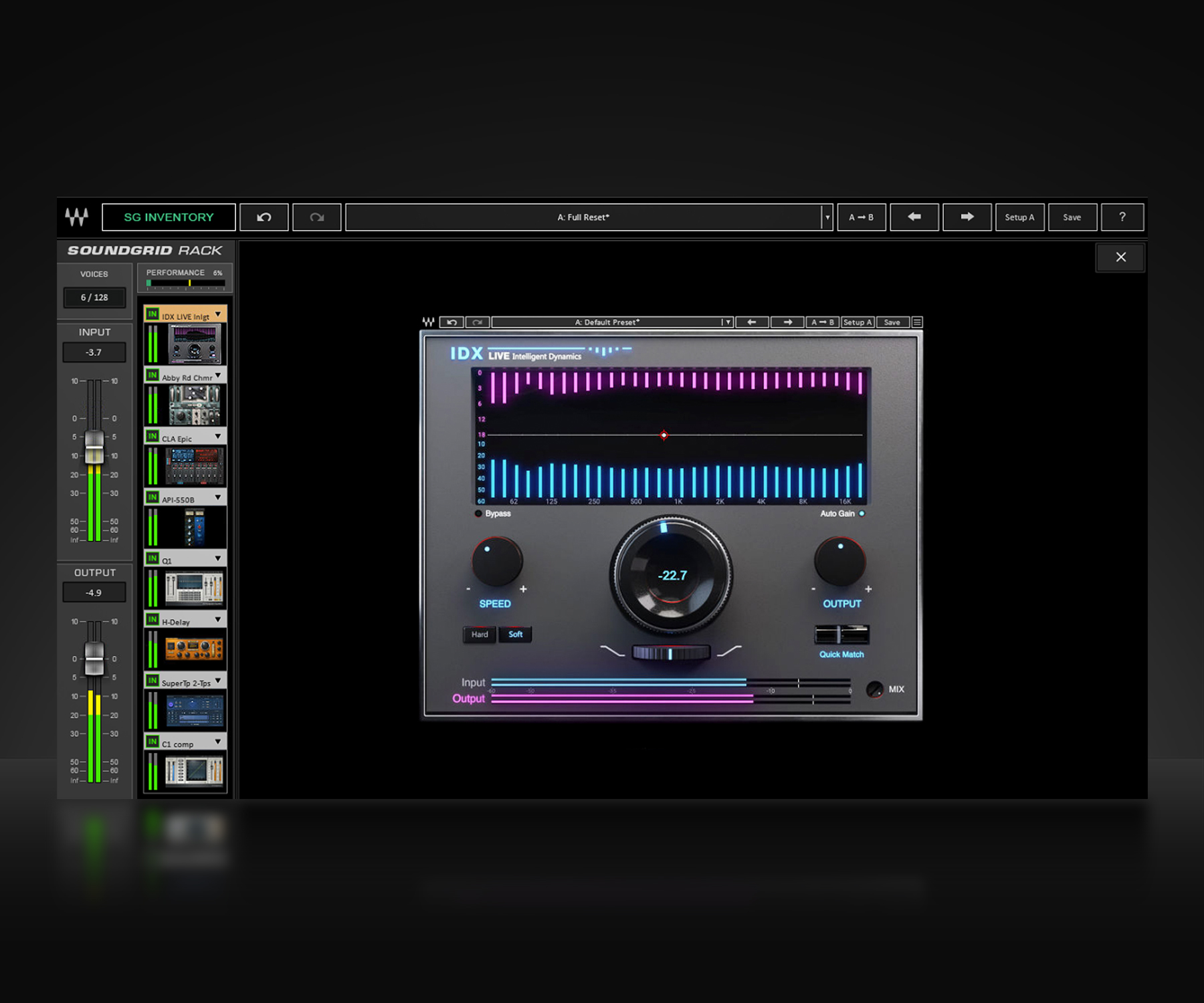Enable Bypass on IDX LIVE
1204x1003 pixels.
click(479, 514)
